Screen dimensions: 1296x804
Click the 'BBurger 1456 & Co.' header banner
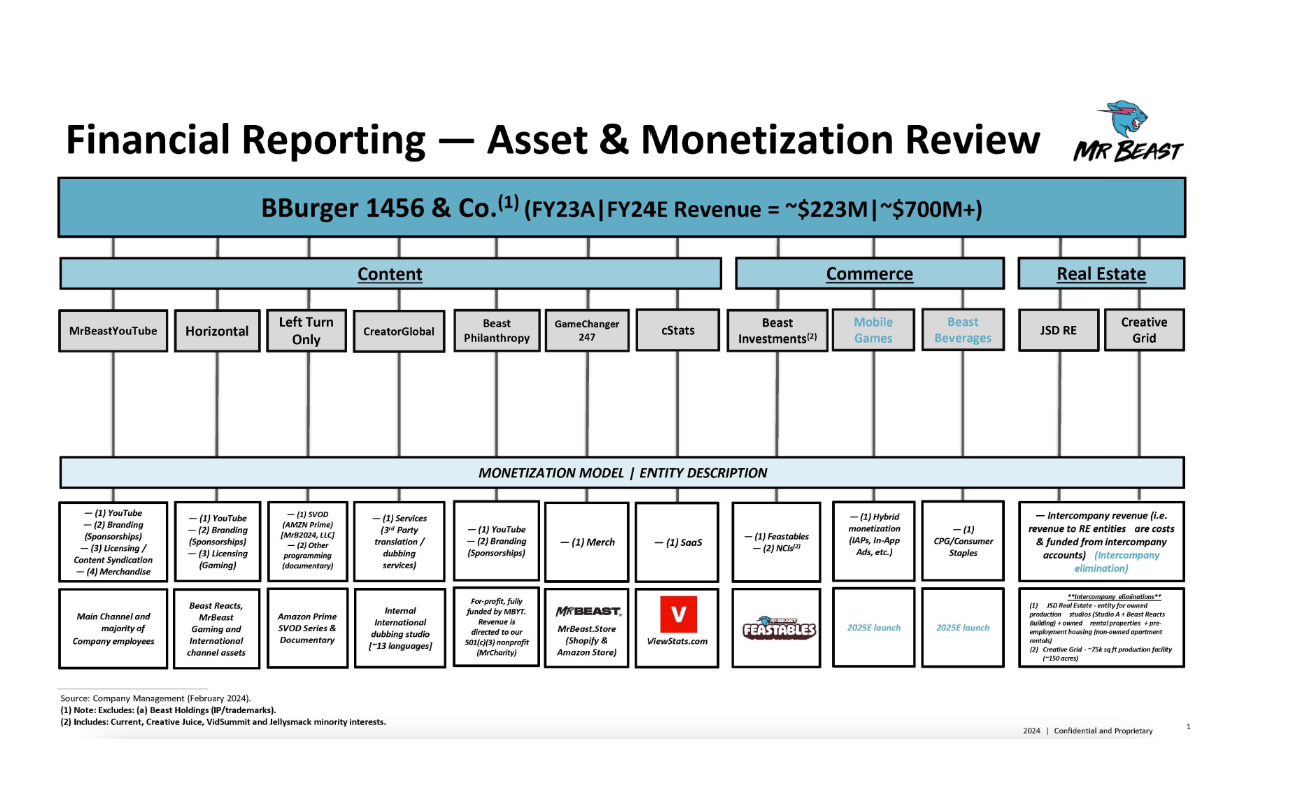pos(621,208)
